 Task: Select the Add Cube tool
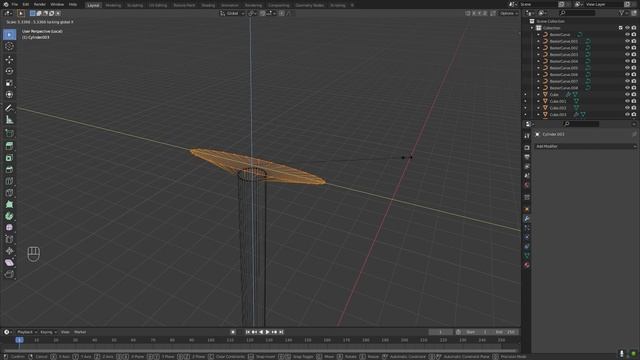coord(9,133)
